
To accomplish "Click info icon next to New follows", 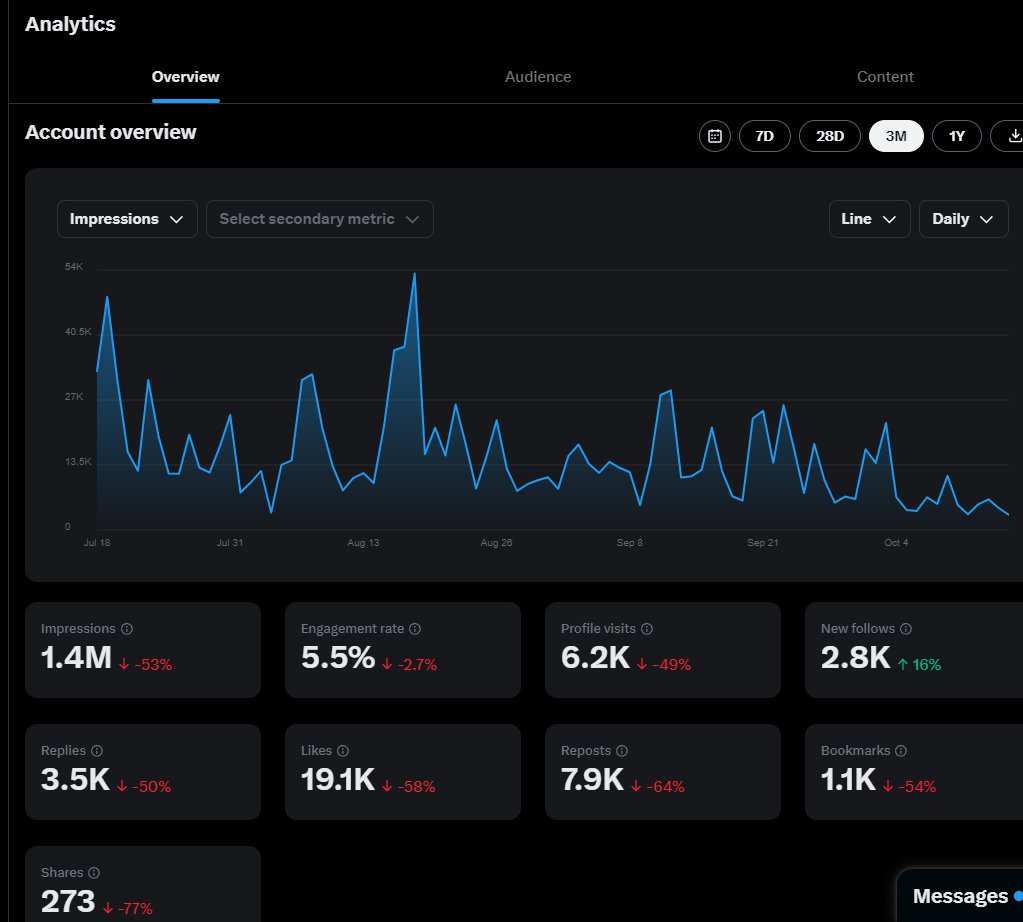I will (x=906, y=628).
